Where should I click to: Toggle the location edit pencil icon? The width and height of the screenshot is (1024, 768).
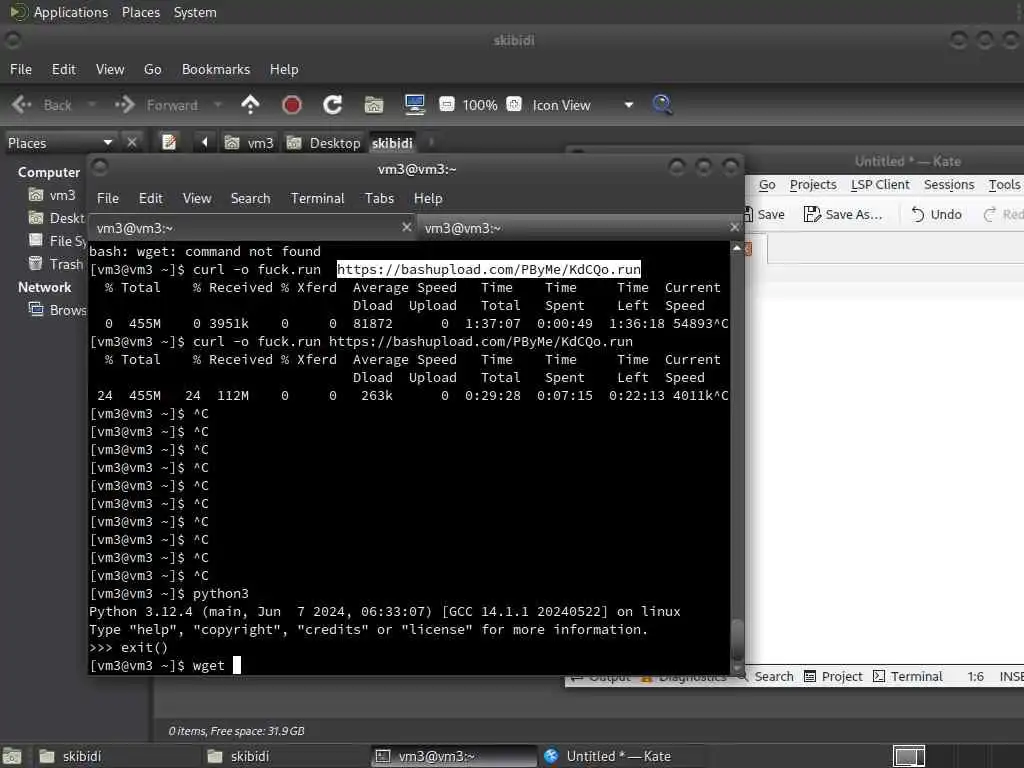click(x=169, y=142)
